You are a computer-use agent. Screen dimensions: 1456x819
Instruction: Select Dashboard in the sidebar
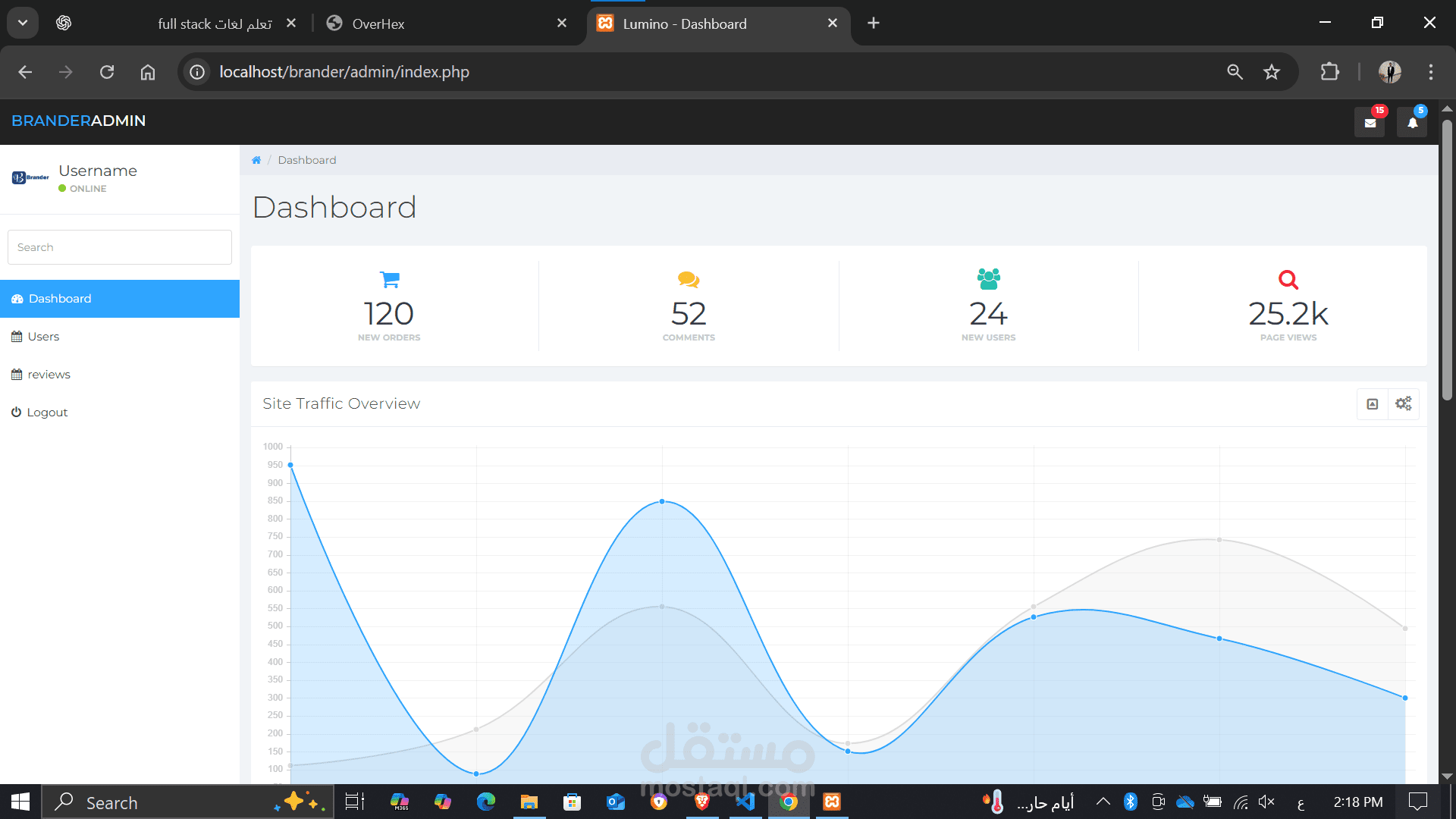(x=60, y=299)
